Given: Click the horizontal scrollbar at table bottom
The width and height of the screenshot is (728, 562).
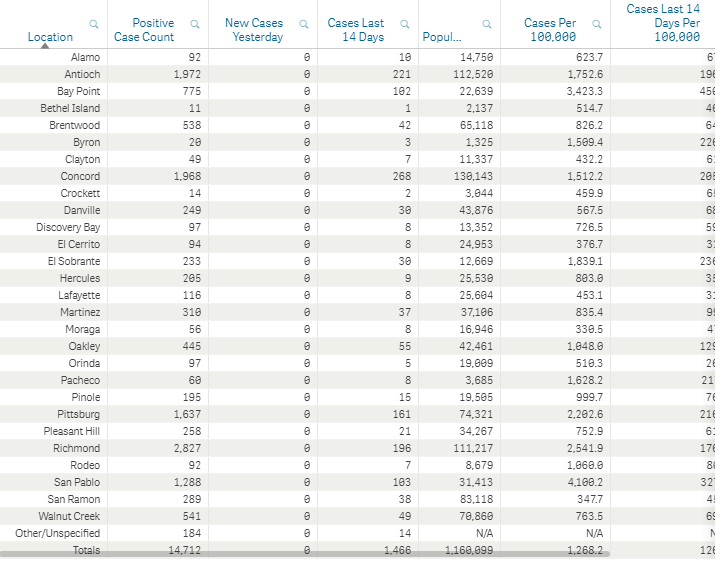Looking at the screenshot, I should click(305, 554).
